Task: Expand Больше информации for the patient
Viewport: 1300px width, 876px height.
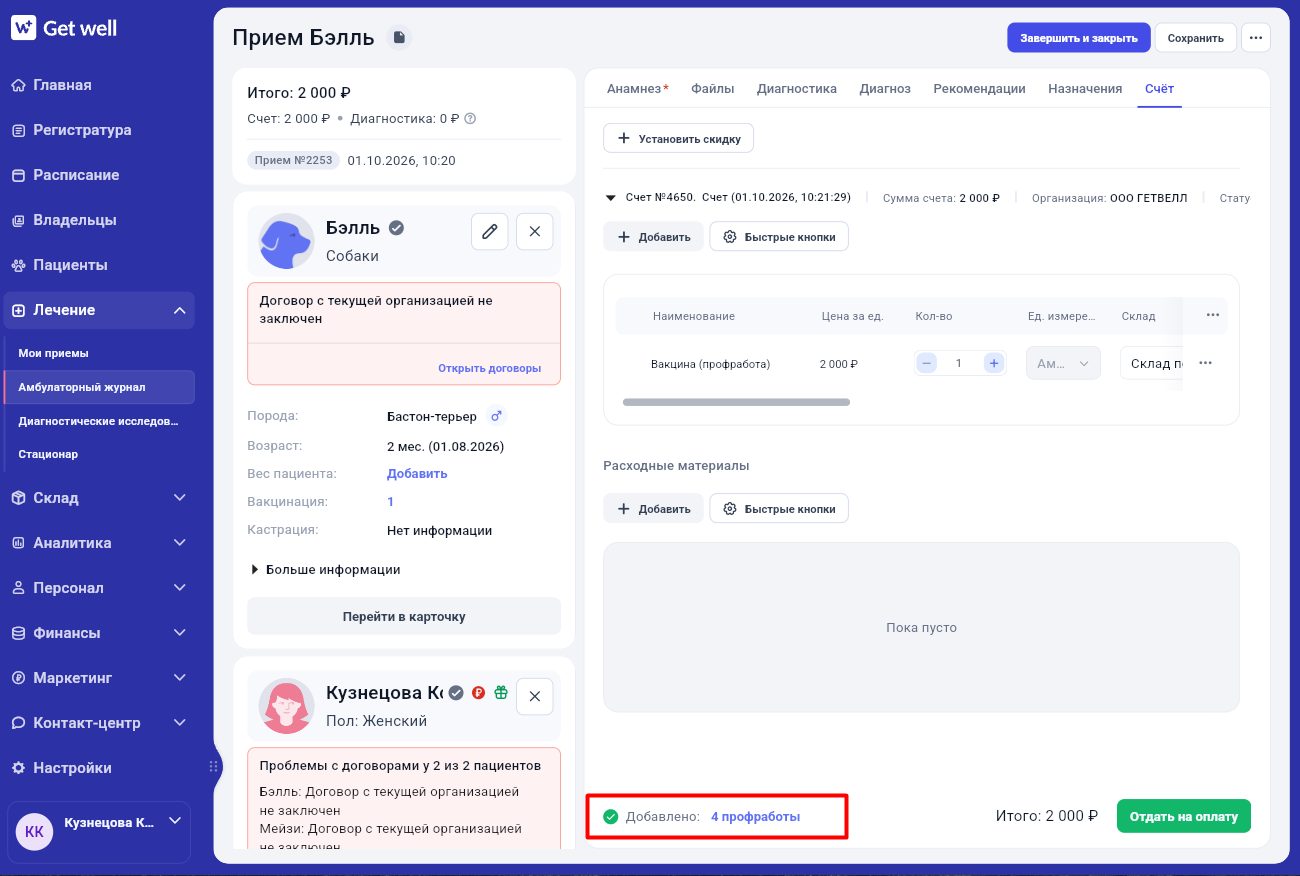Action: (x=325, y=570)
